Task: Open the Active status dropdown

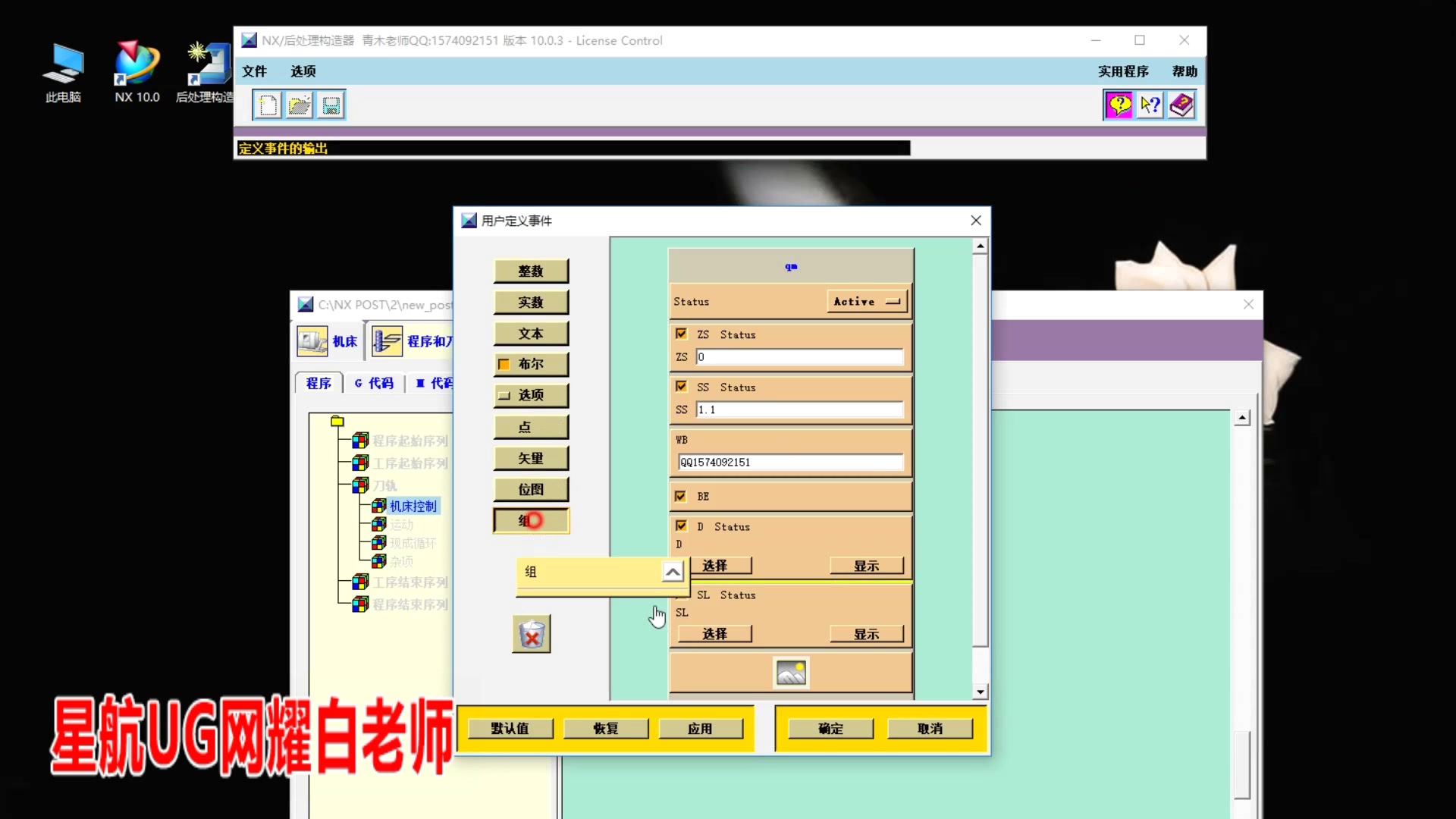Action: click(x=866, y=301)
